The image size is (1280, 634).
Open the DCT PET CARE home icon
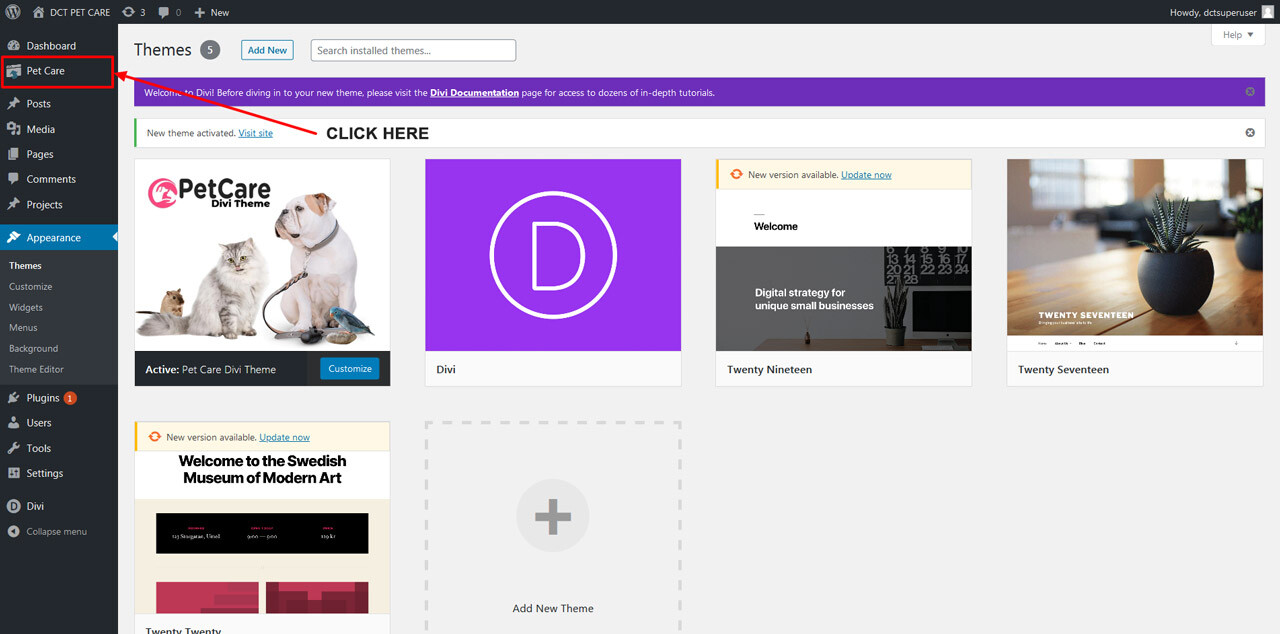tap(39, 12)
